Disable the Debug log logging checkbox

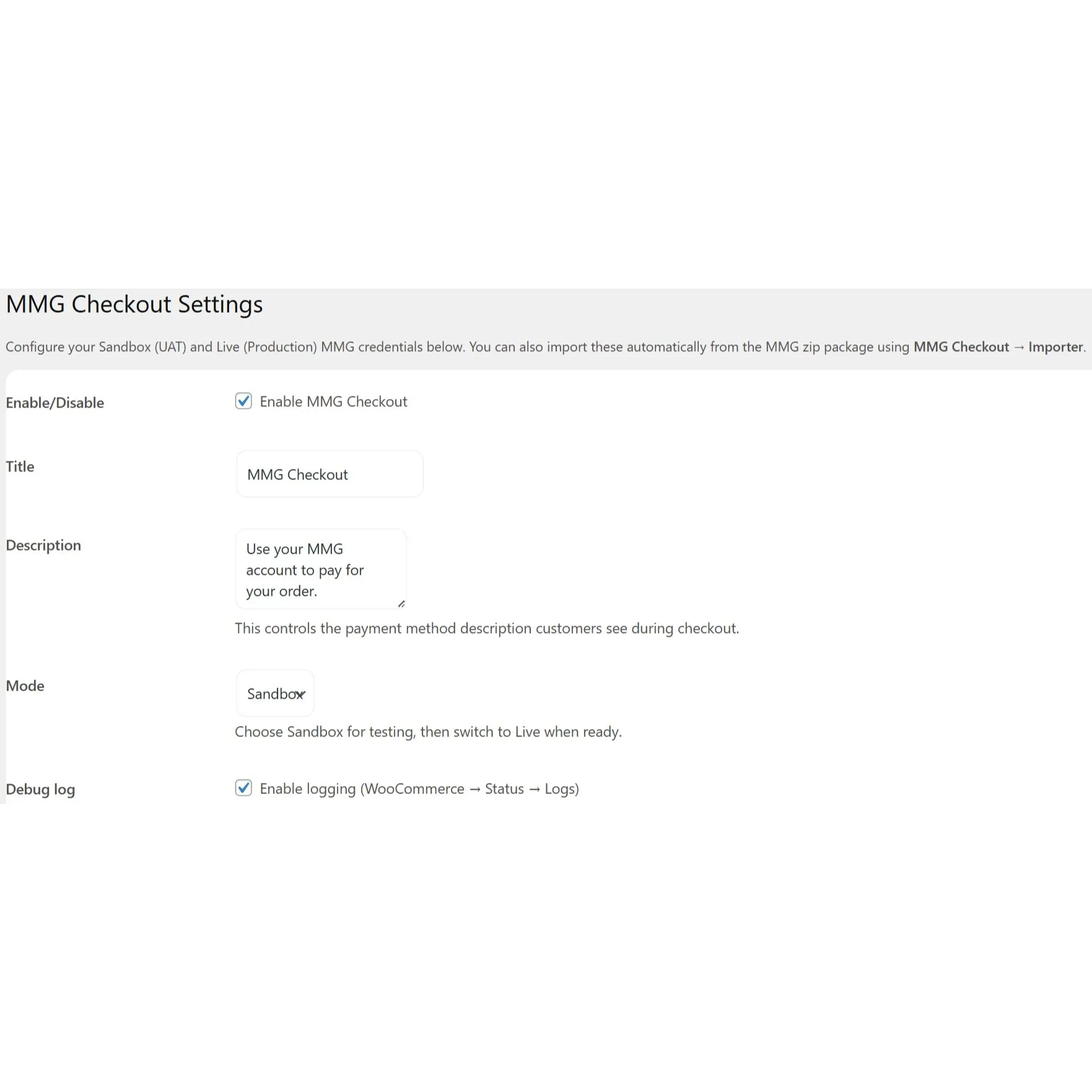[x=243, y=788]
